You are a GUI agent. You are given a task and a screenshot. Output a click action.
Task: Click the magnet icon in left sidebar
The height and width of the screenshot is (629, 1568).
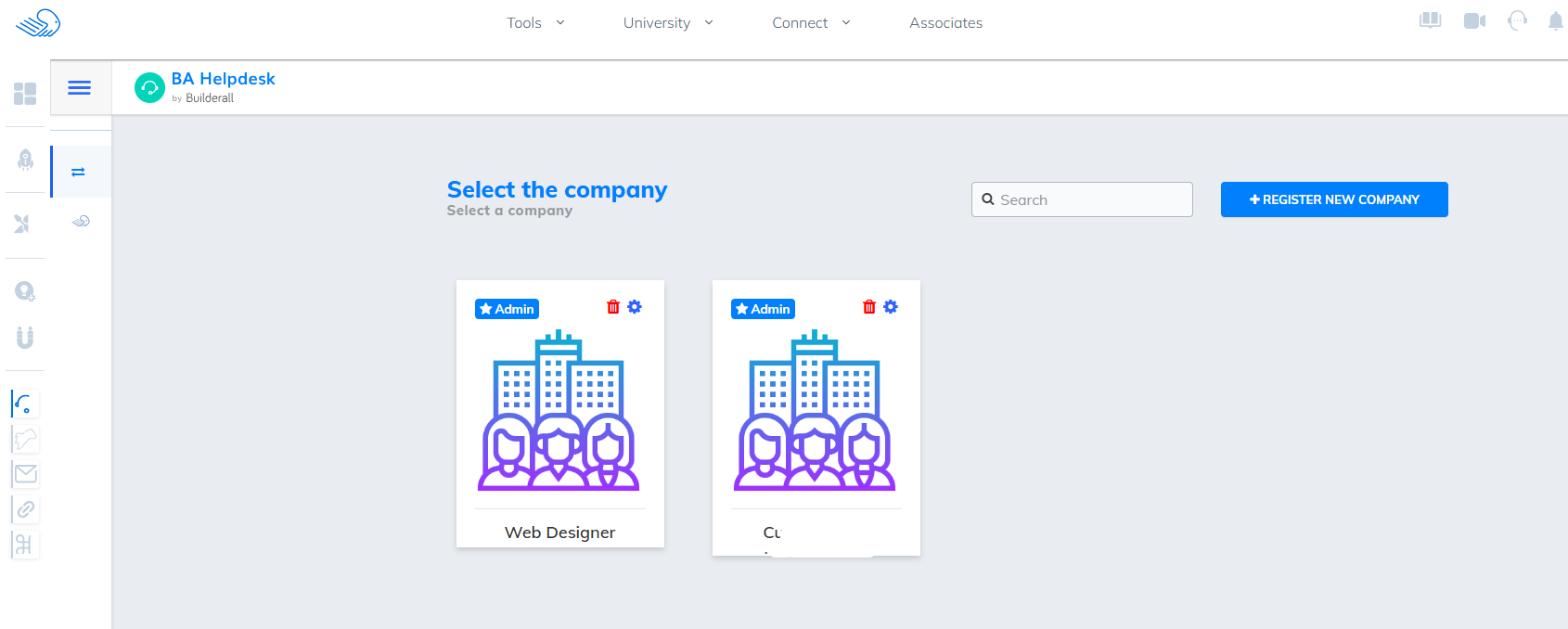(25, 337)
